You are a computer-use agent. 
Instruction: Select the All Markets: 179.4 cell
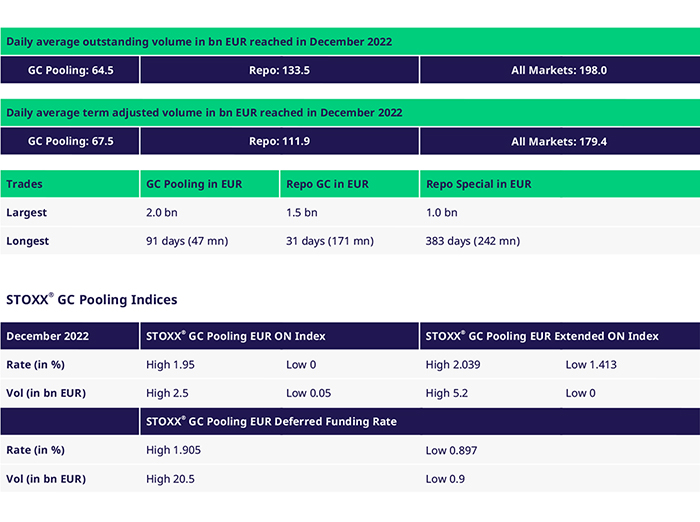559,141
